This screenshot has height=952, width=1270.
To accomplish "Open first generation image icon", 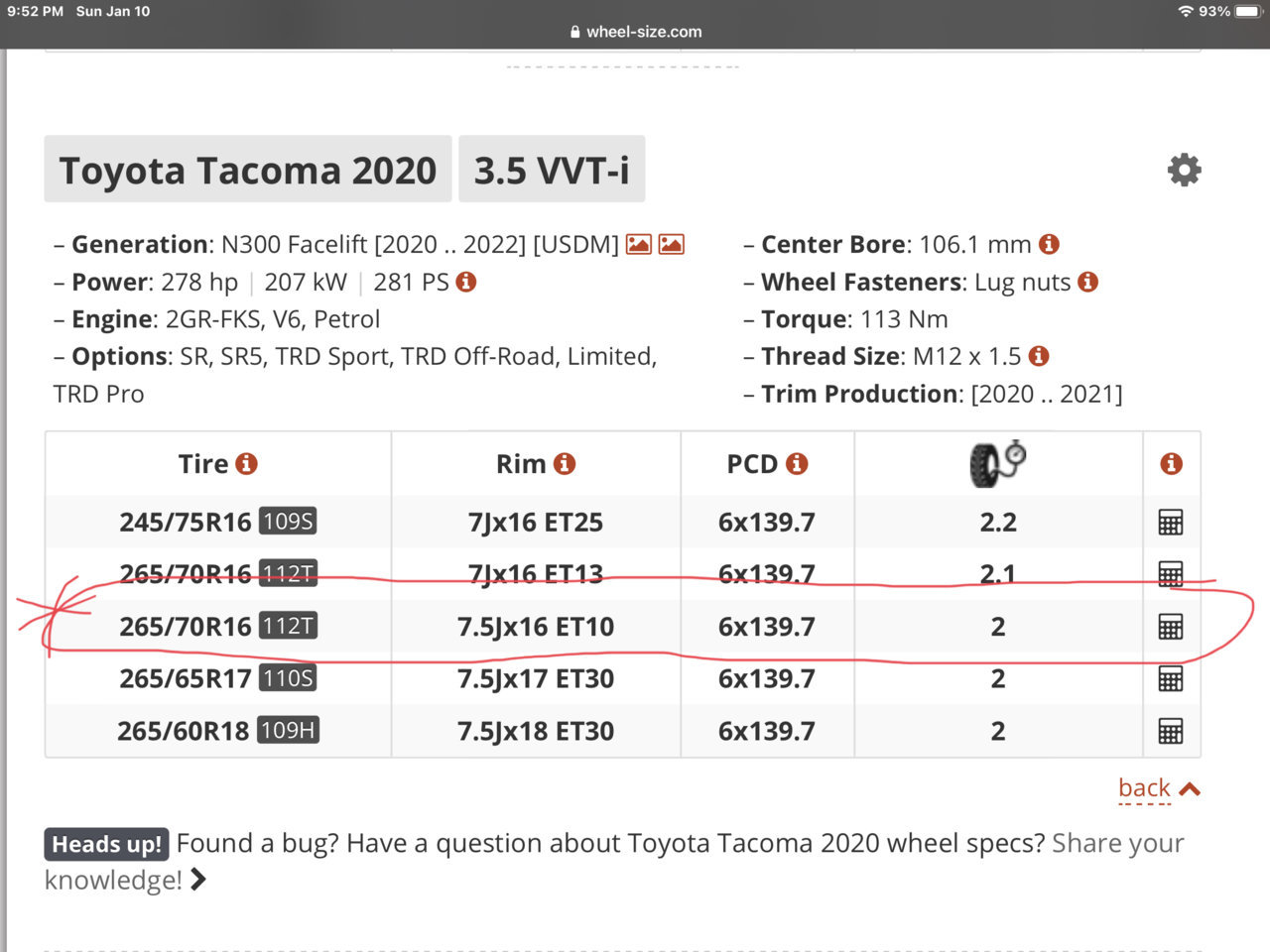I will tap(639, 244).
